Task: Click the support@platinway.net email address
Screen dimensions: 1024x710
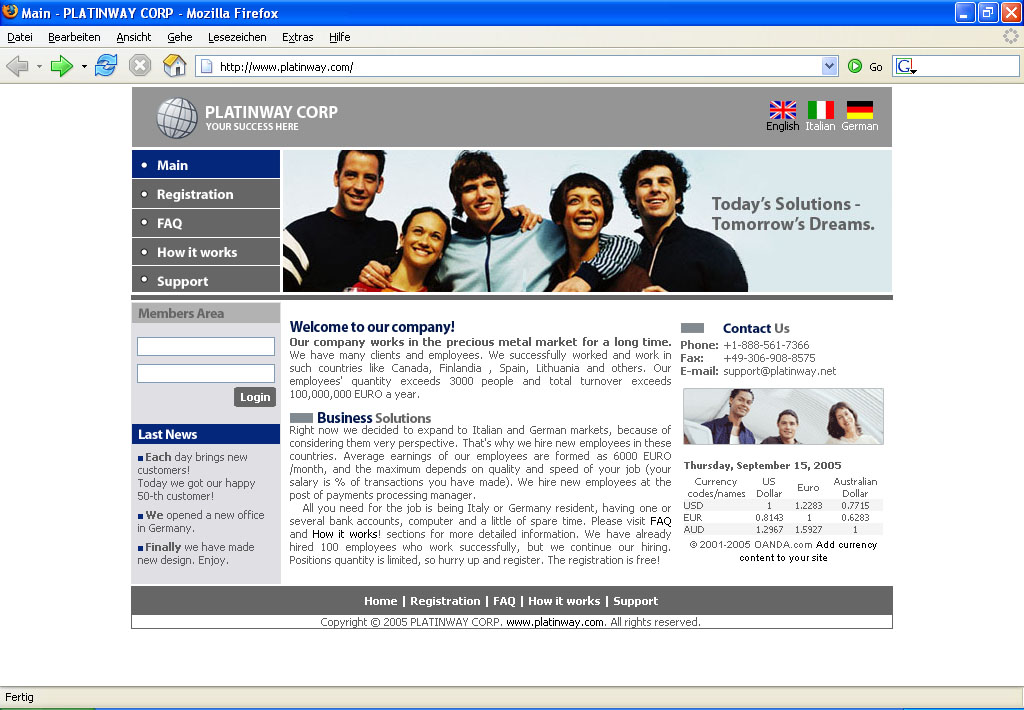Action: point(779,371)
